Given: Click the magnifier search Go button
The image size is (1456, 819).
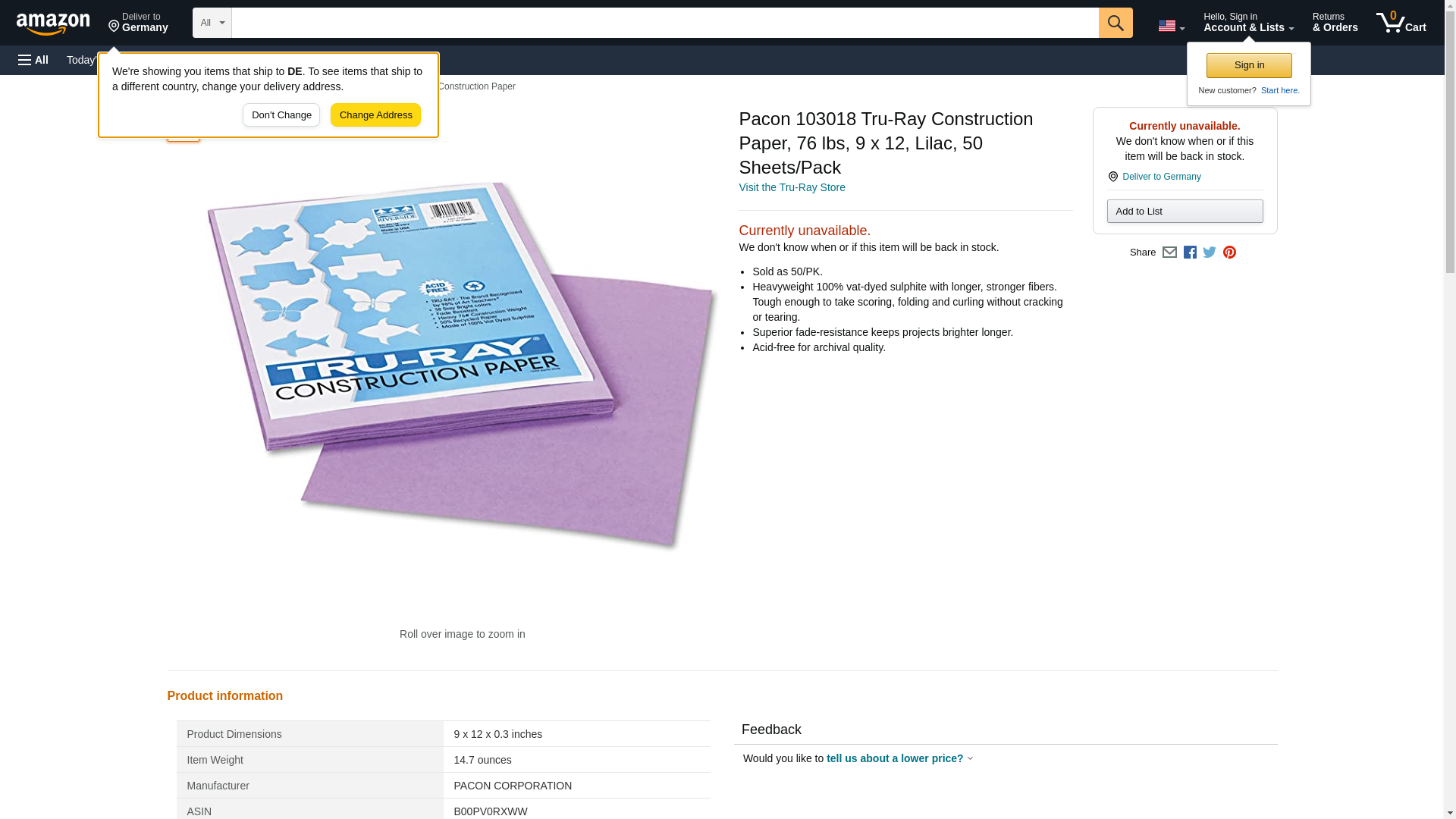Looking at the screenshot, I should (x=1116, y=23).
